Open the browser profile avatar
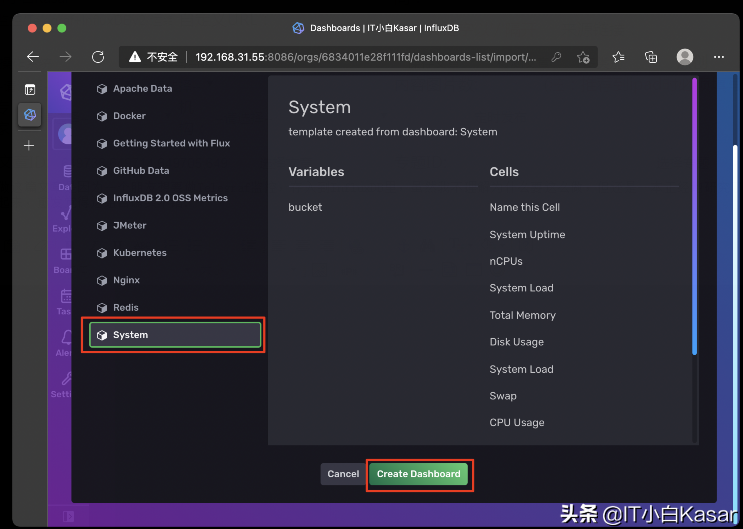The width and height of the screenshot is (743, 529). 685,57
